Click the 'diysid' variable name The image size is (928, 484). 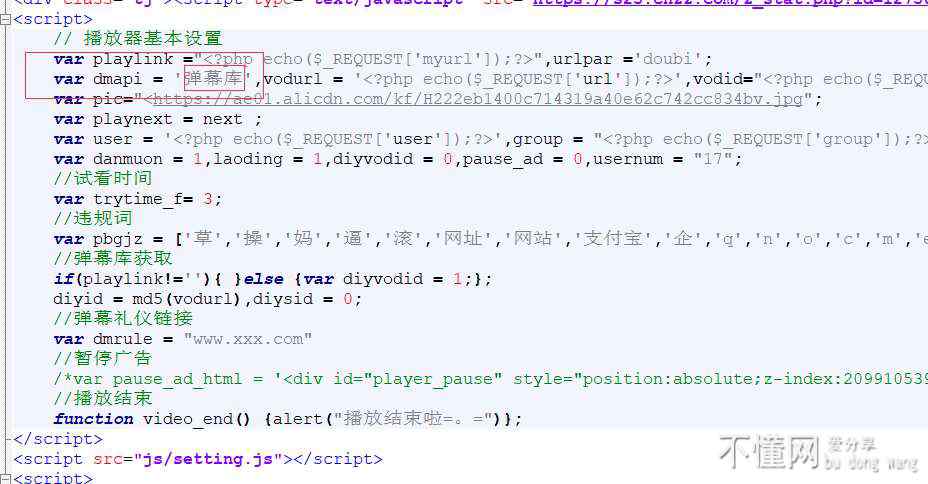tap(283, 299)
